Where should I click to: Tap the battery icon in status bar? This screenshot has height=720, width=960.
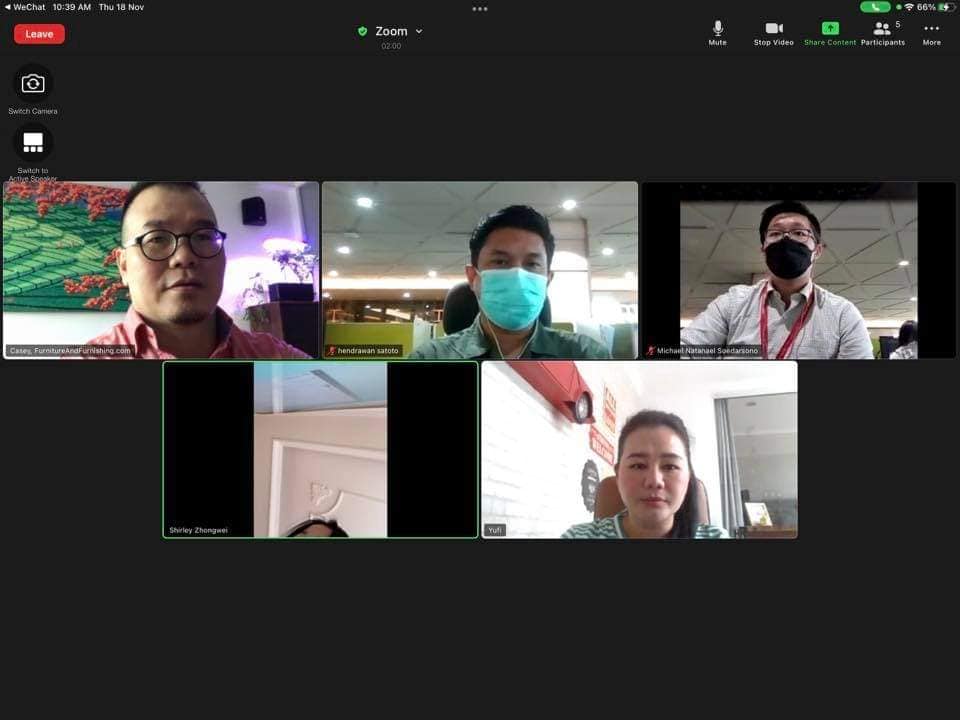(945, 7)
